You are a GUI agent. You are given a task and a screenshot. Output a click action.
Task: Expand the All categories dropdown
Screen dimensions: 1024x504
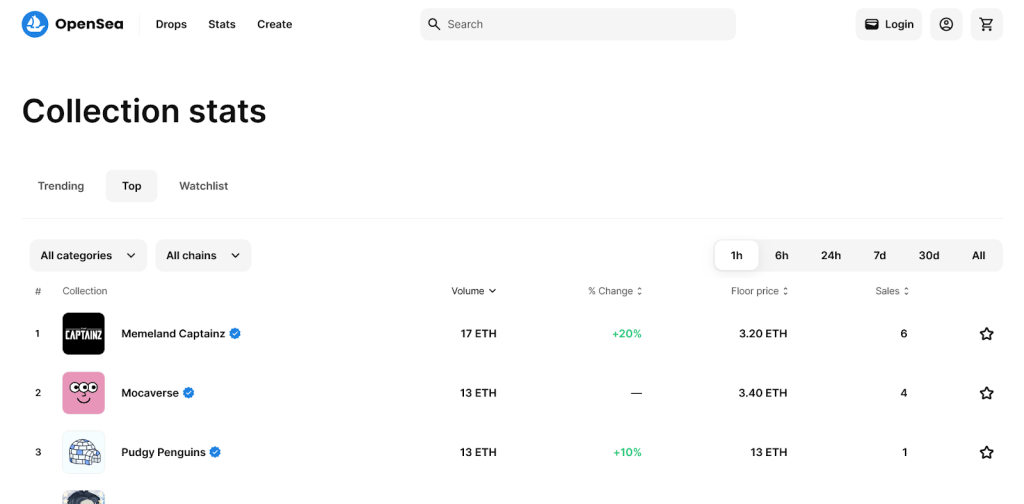[x=88, y=255]
